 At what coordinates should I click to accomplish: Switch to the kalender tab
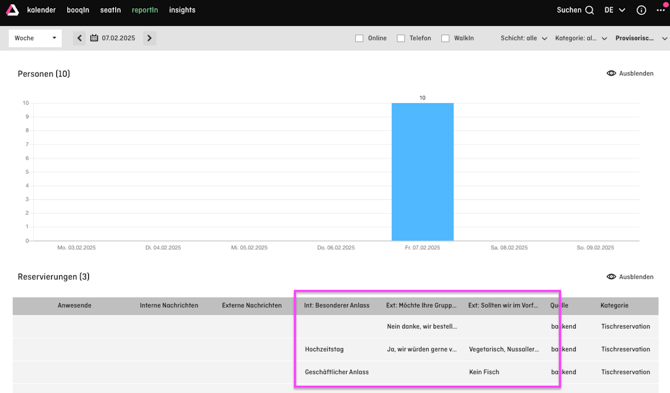click(41, 10)
